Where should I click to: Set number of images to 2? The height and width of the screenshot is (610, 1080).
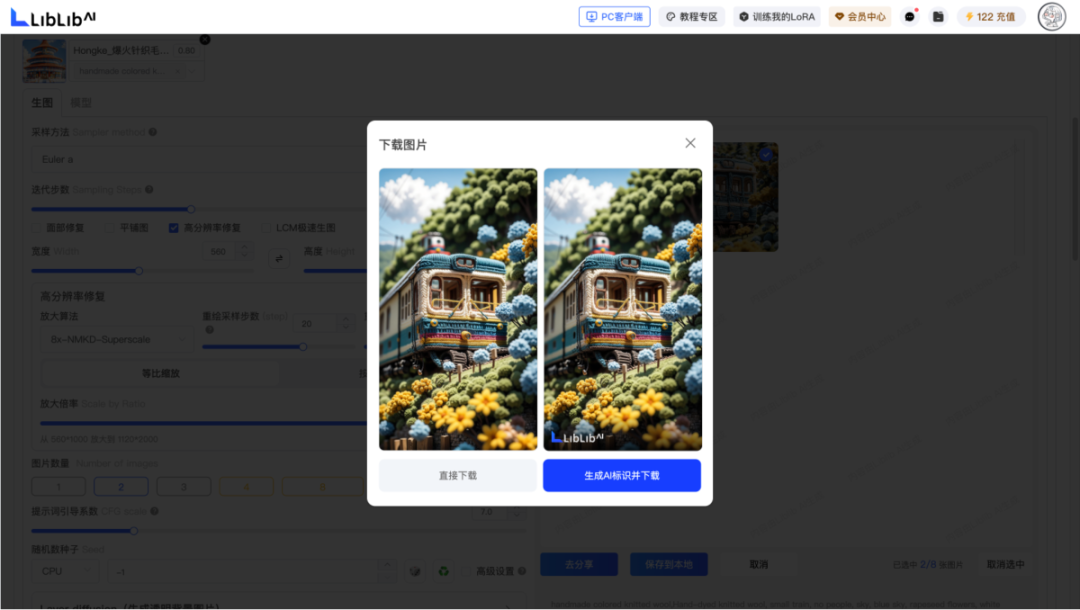pyautogui.click(x=121, y=487)
